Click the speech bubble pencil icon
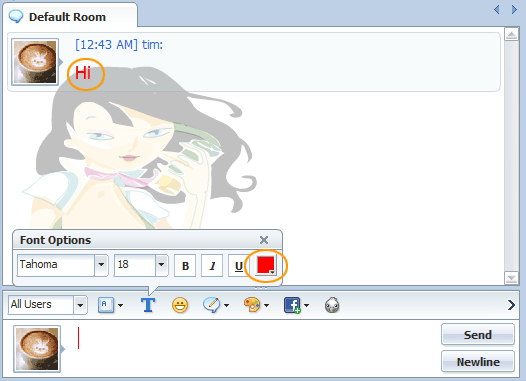The height and width of the screenshot is (381, 526). click(x=211, y=305)
